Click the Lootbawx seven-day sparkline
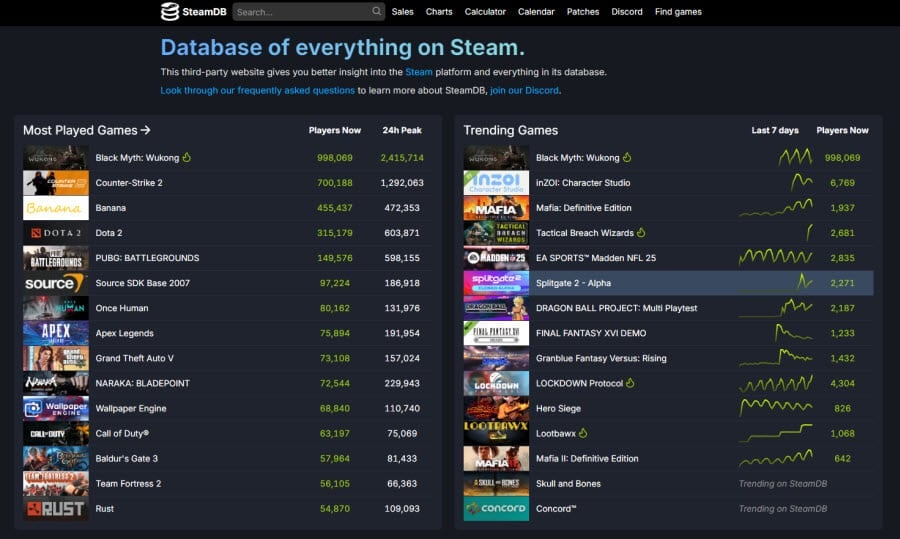The image size is (900, 539). tap(775, 433)
